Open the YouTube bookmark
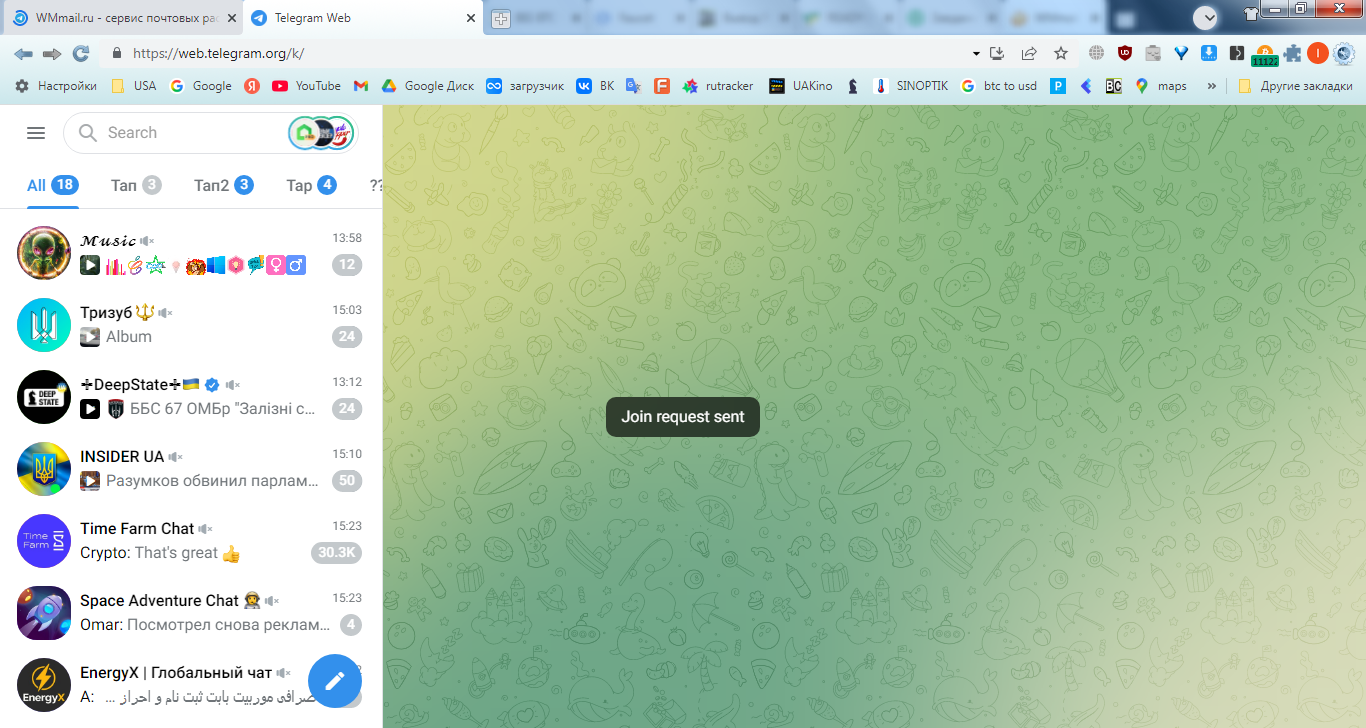The height and width of the screenshot is (728, 1366). click(x=306, y=86)
